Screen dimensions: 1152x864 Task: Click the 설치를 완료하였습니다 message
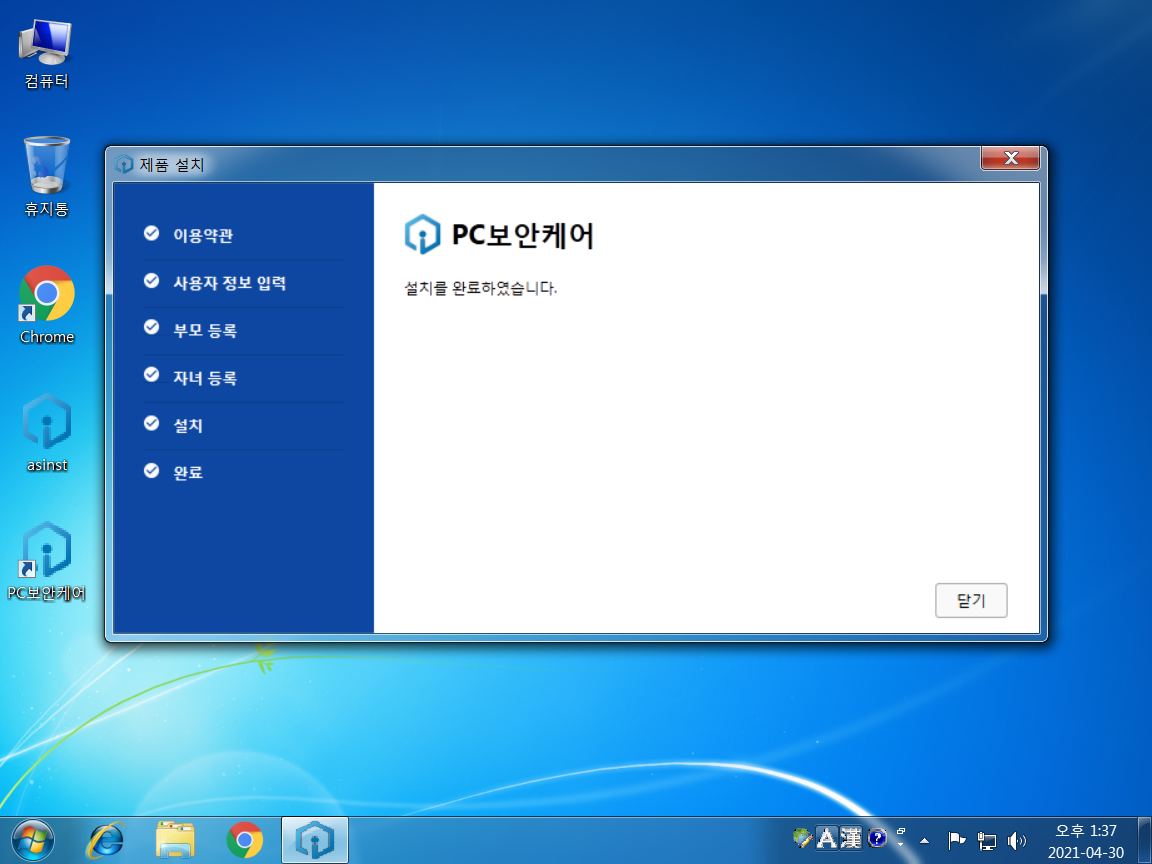click(x=480, y=288)
